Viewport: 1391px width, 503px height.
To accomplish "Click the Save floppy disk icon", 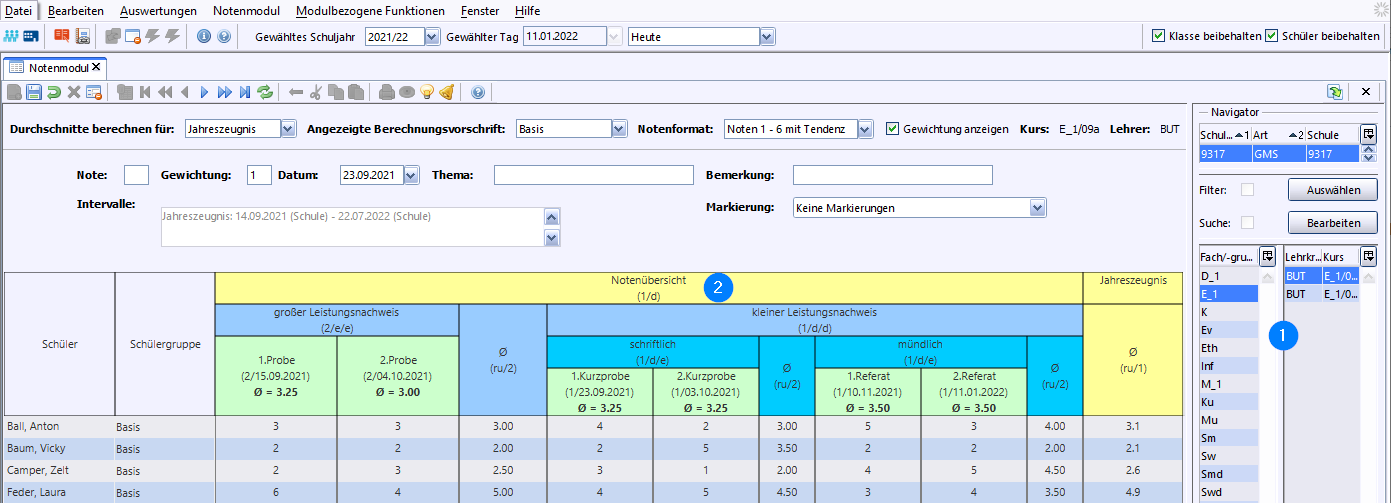I will [33, 92].
